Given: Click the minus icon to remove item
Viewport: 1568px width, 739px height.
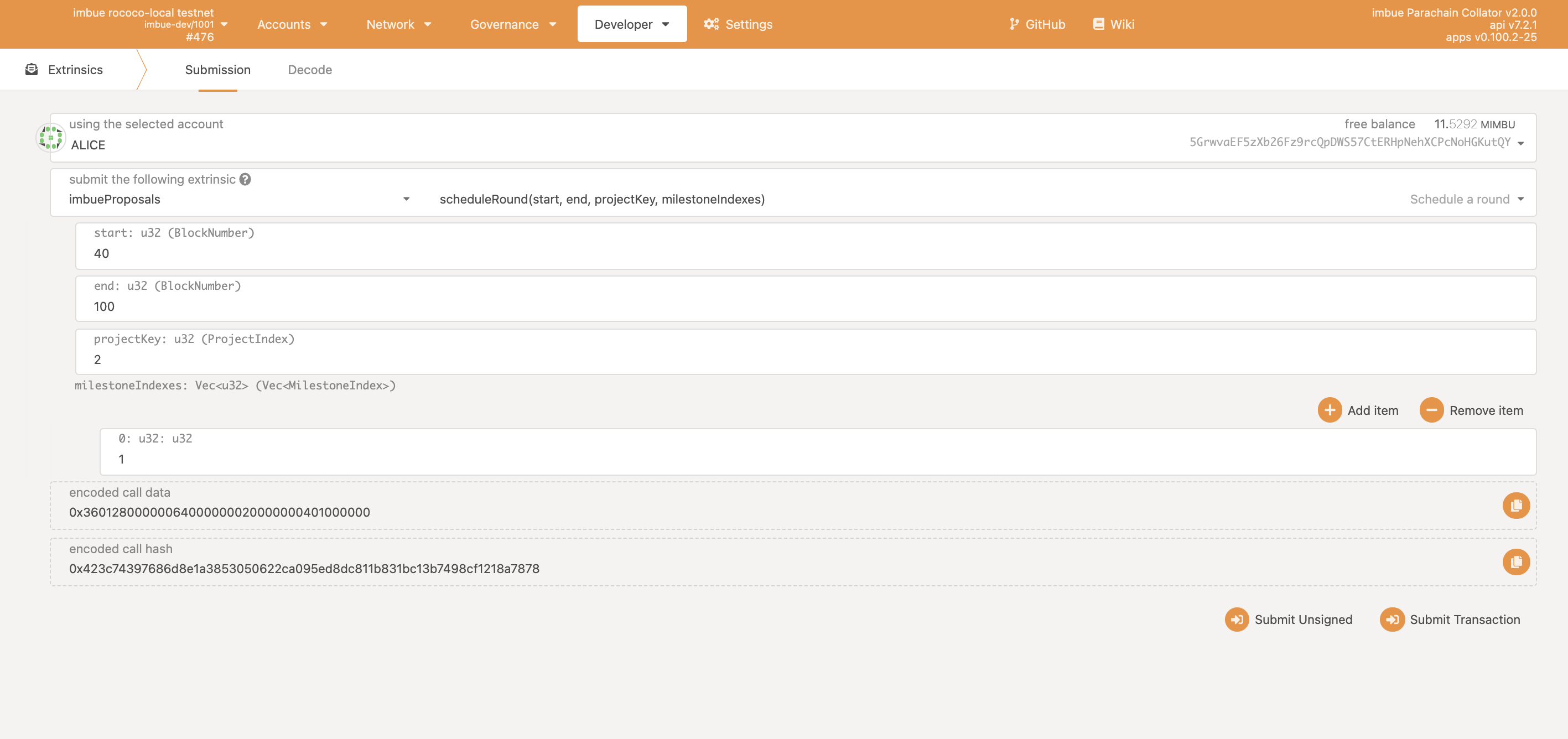Looking at the screenshot, I should [1431, 410].
